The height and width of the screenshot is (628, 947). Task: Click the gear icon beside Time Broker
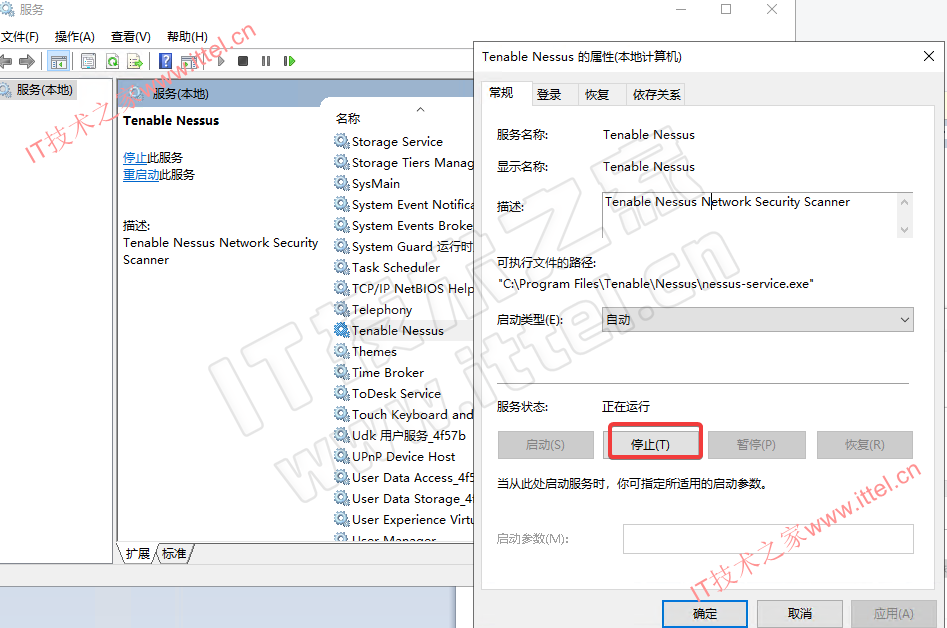pyautogui.click(x=342, y=372)
